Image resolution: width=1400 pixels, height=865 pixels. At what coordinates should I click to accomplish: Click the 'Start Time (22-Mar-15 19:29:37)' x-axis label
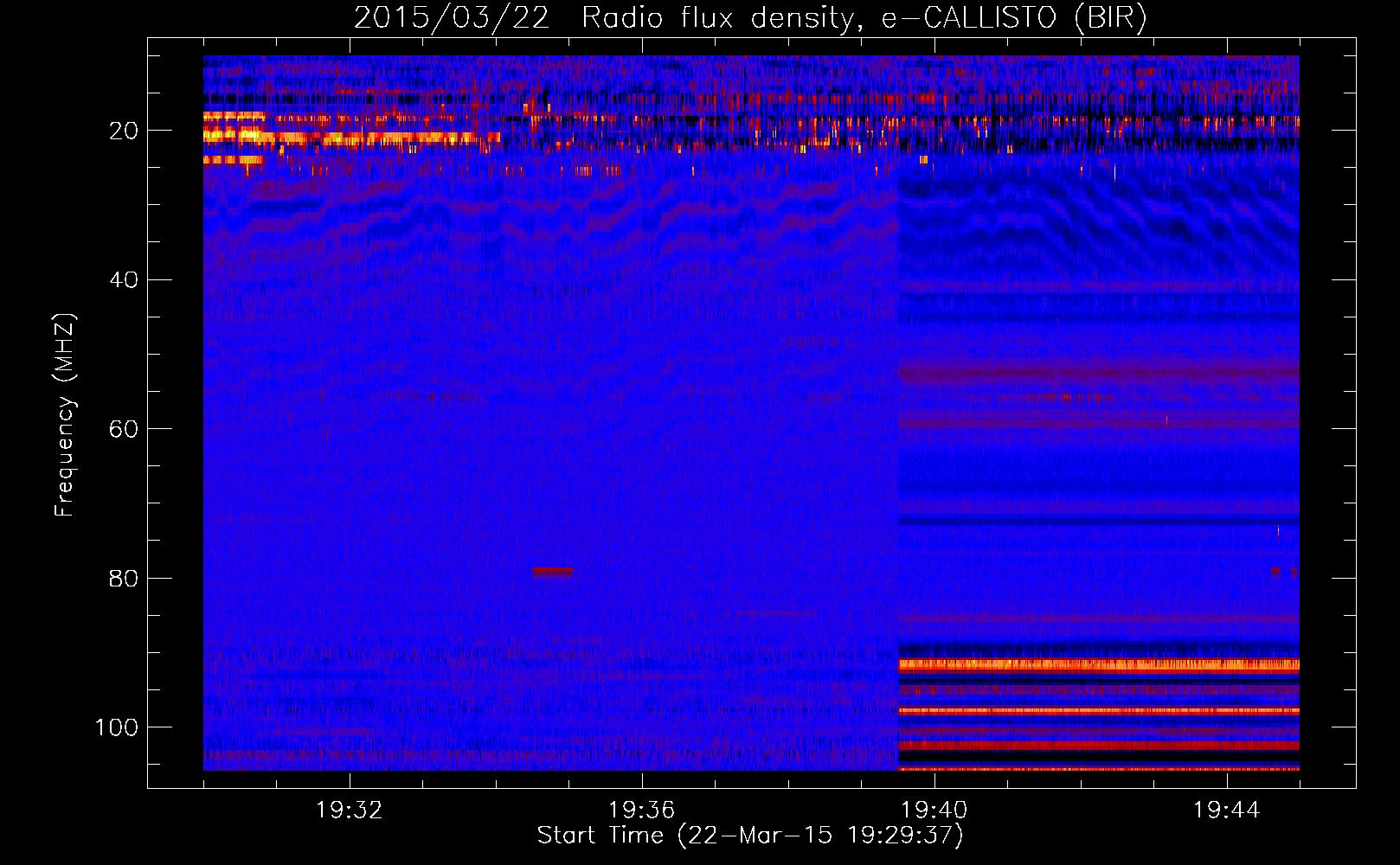click(x=750, y=836)
